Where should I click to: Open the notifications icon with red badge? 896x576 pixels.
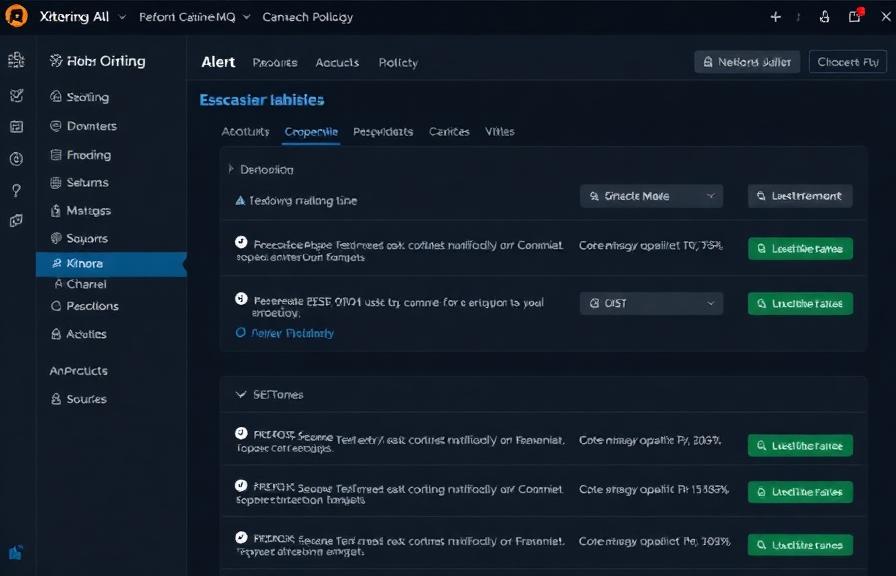coord(855,17)
